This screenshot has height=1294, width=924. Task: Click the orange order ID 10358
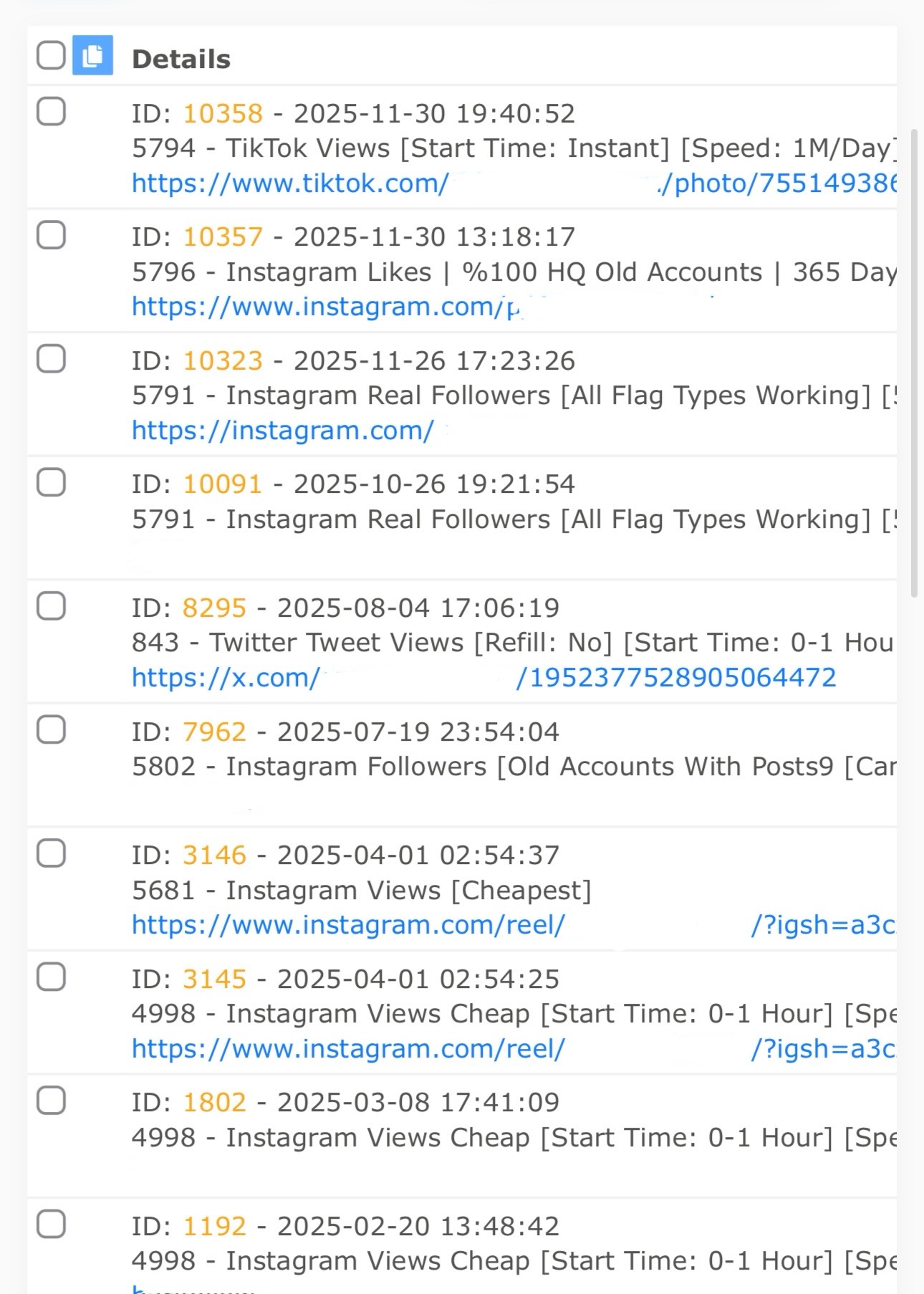tap(223, 114)
